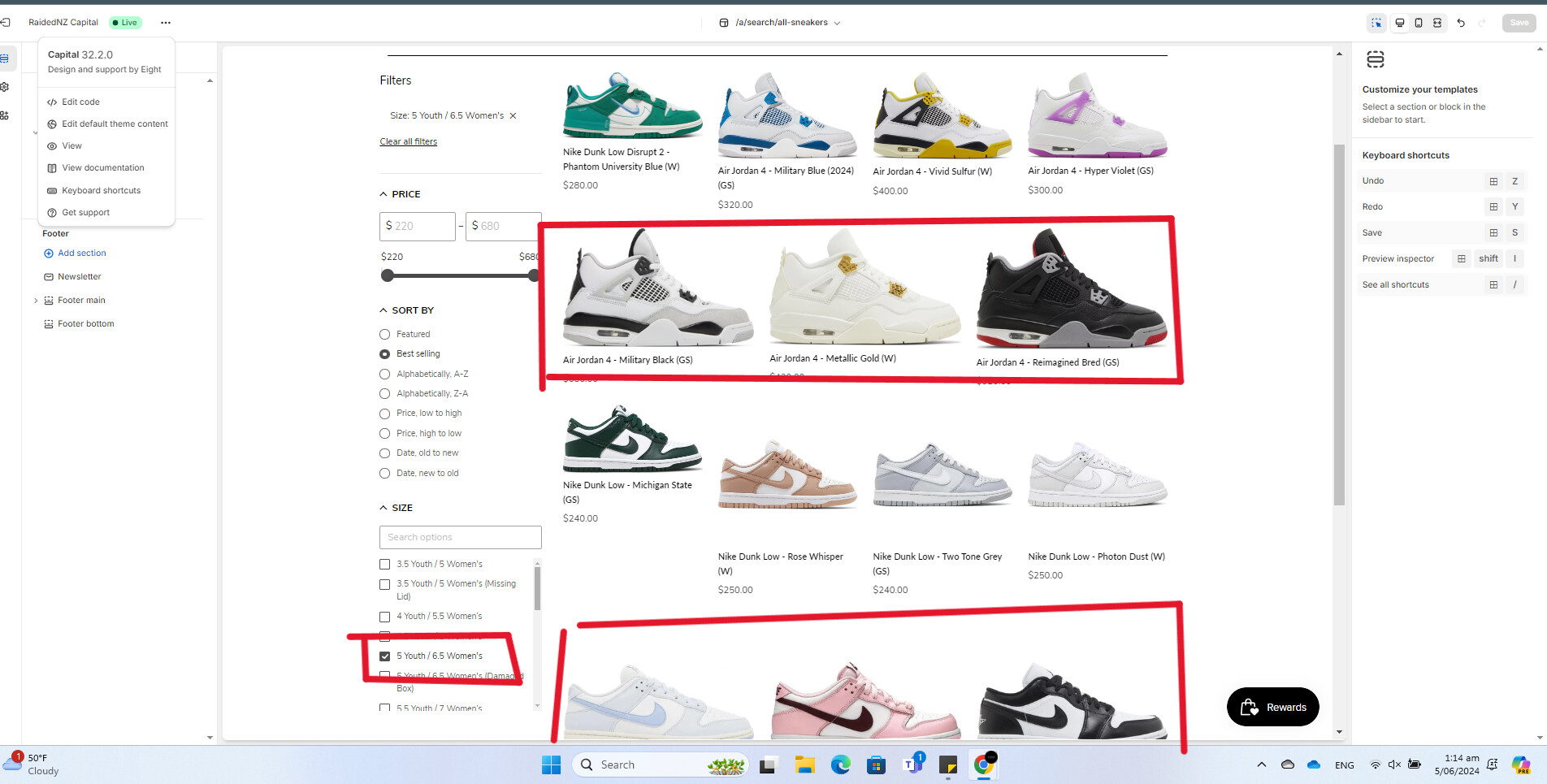Select the Featured sort option
The width and height of the screenshot is (1547, 784).
pos(385,335)
